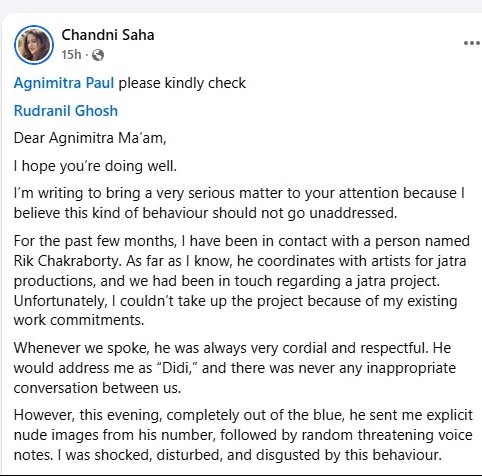Open tagged profile Rudranil Ghosh
This screenshot has height=476, width=482.
[x=66, y=111]
